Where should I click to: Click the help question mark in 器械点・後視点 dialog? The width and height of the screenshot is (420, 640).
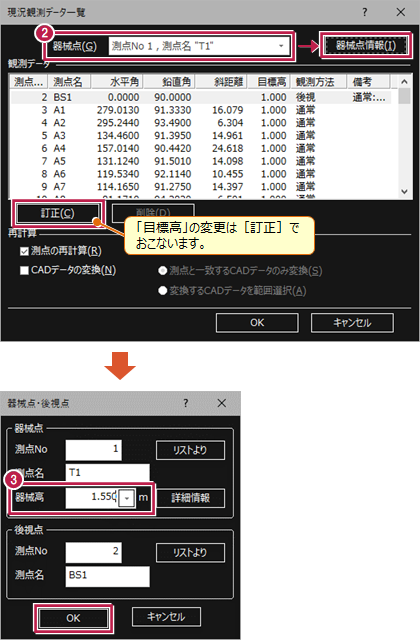(186, 403)
